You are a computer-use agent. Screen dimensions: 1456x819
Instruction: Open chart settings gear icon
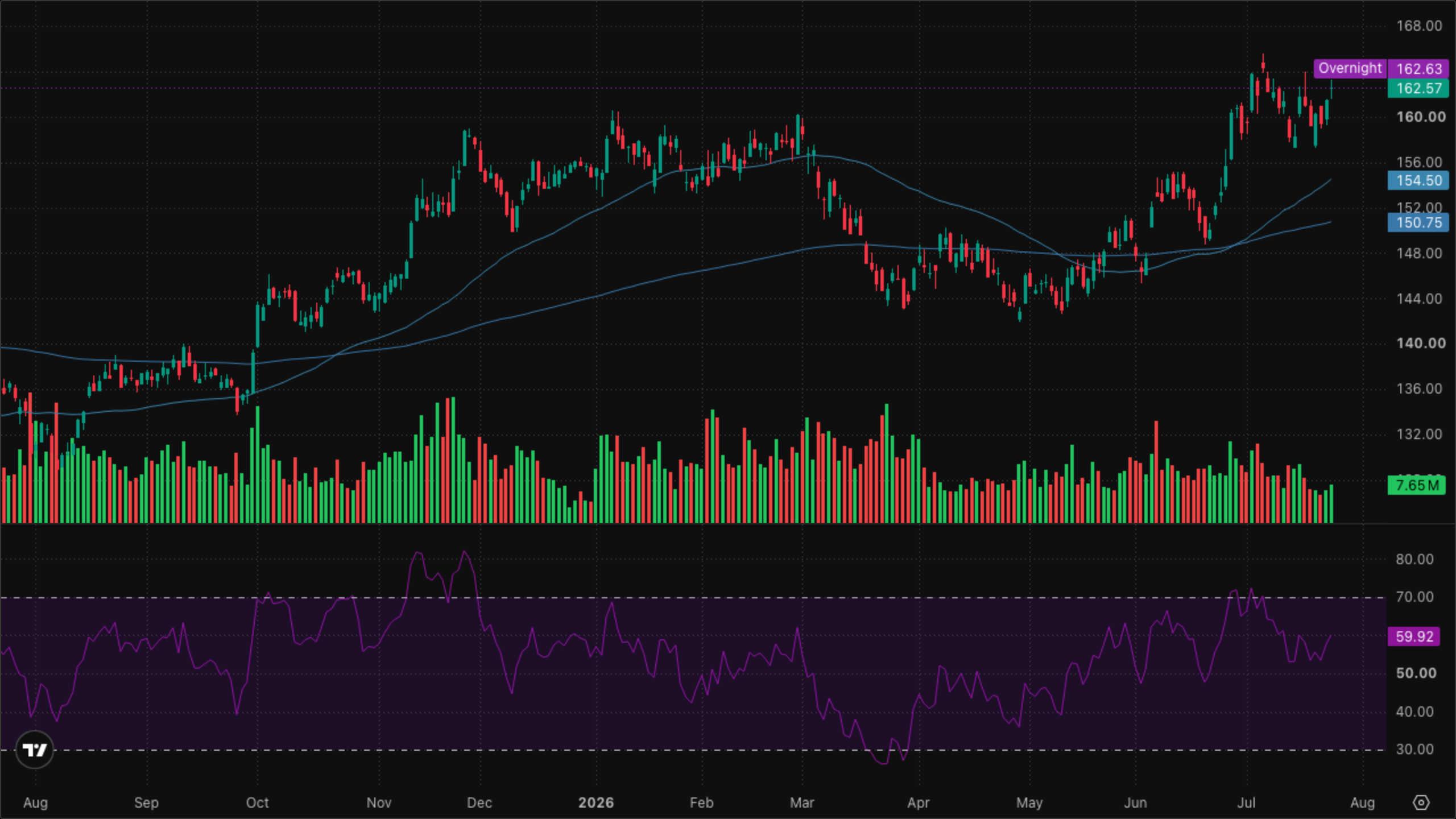click(x=1421, y=803)
